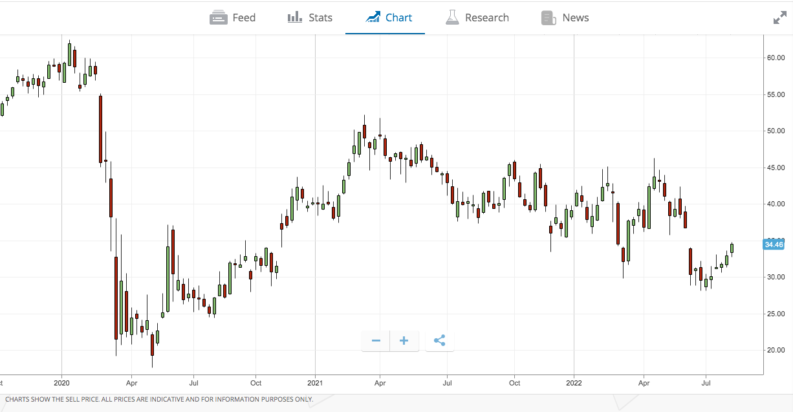Click the Stats bar graph icon
This screenshot has height=412, width=793.
[x=295, y=18]
